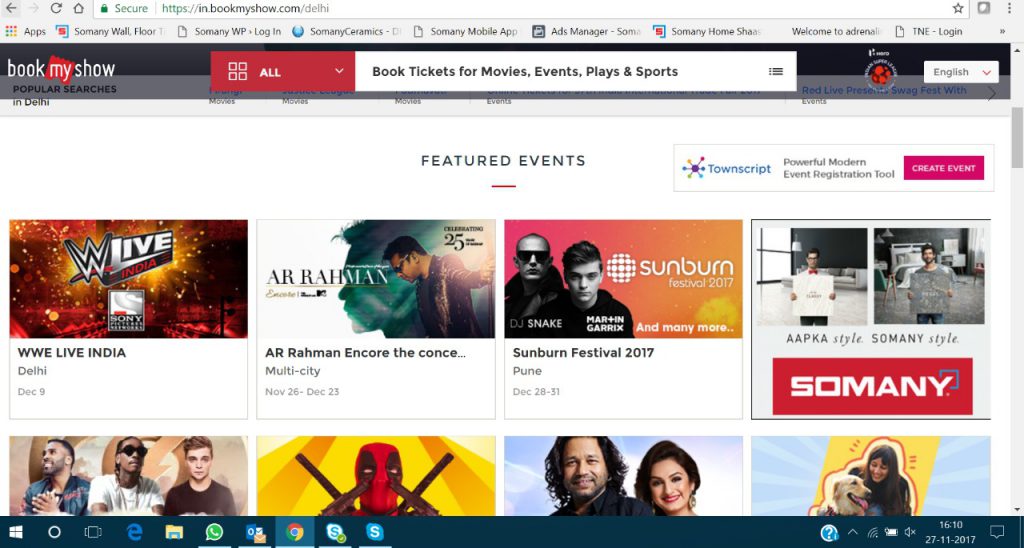
Task: Click the Townscript logo
Action: coord(726,168)
